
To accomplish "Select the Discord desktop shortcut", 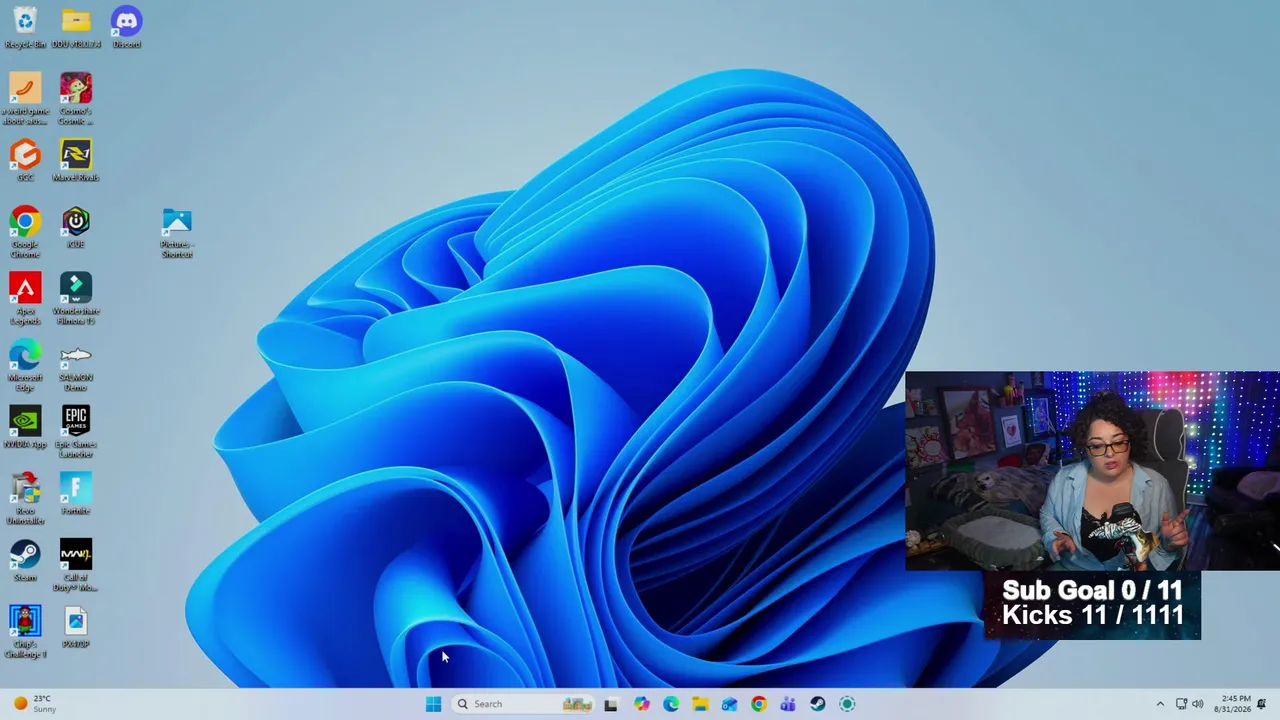I will coord(126,27).
